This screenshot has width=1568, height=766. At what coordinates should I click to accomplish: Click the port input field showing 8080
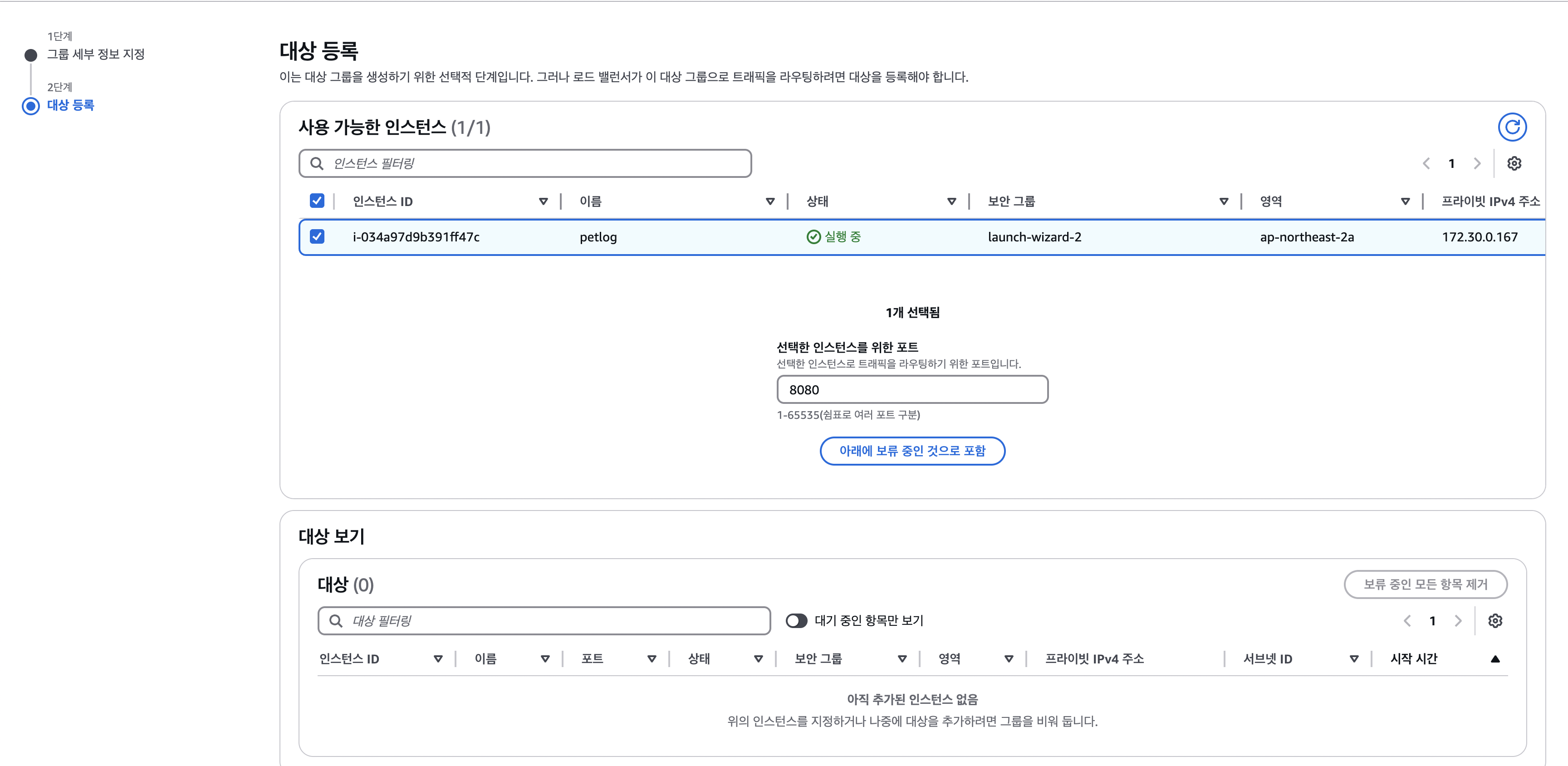click(912, 390)
